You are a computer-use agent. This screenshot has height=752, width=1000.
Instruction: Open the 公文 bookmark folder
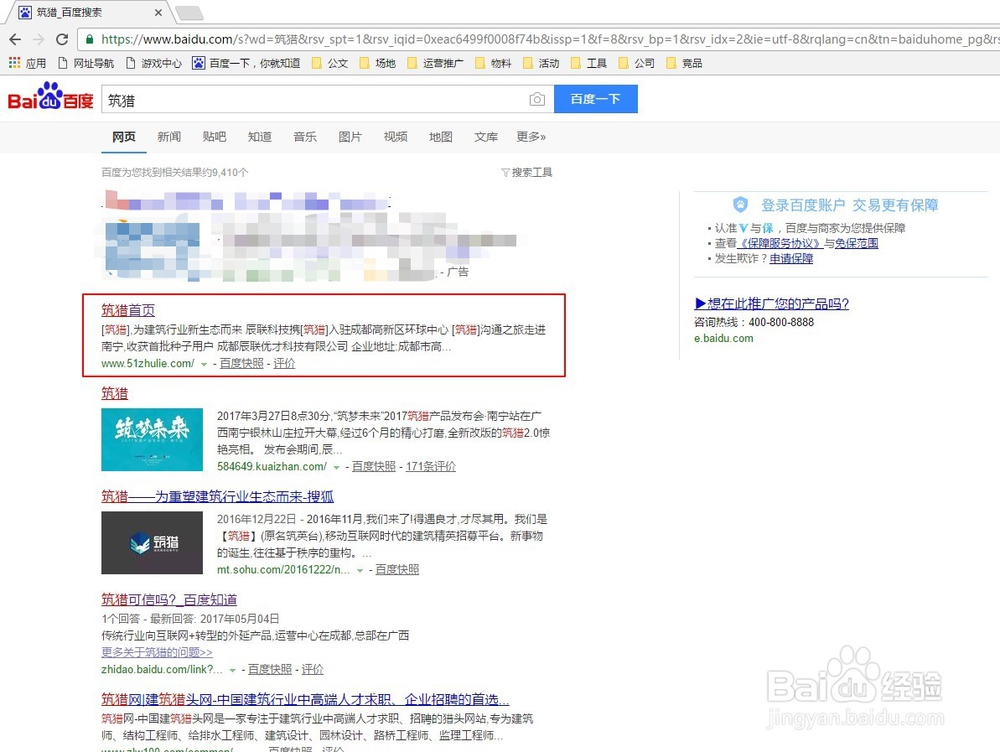point(330,63)
